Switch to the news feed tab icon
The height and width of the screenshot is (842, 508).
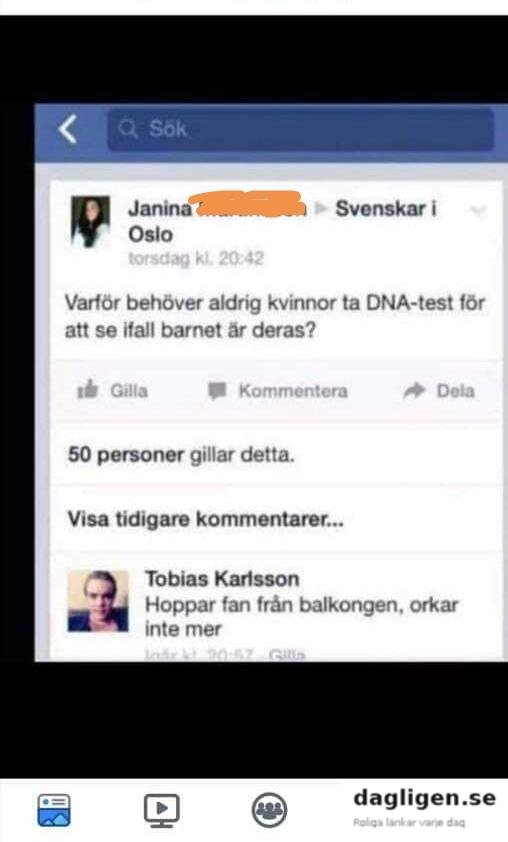(x=54, y=810)
